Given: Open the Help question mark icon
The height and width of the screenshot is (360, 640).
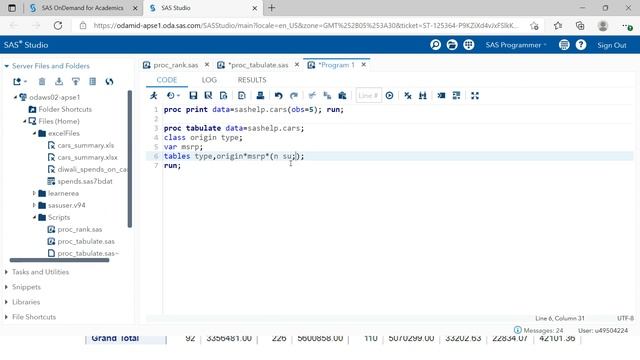Looking at the screenshot, I should click(581, 45).
